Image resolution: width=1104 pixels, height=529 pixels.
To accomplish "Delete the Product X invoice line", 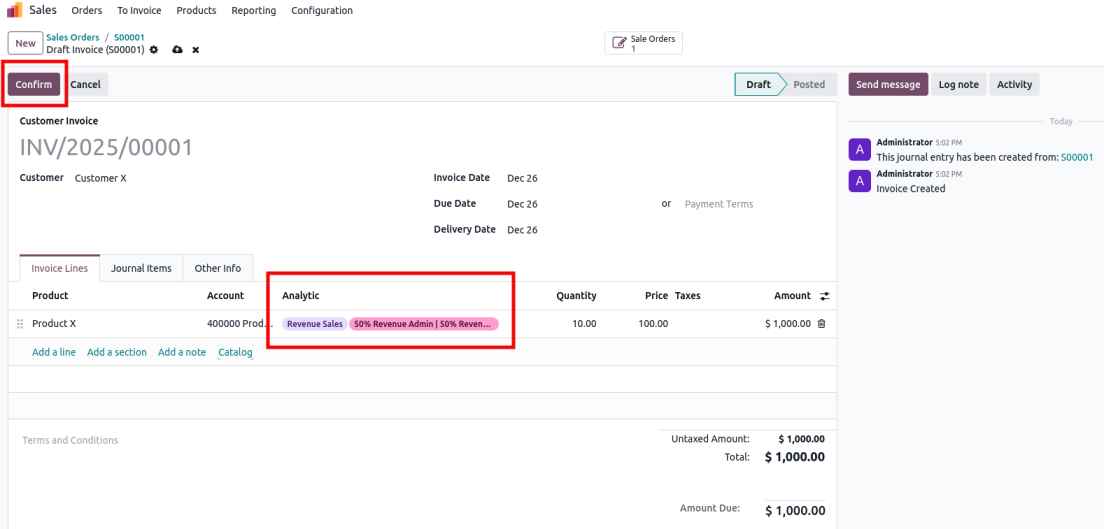I will [x=821, y=324].
